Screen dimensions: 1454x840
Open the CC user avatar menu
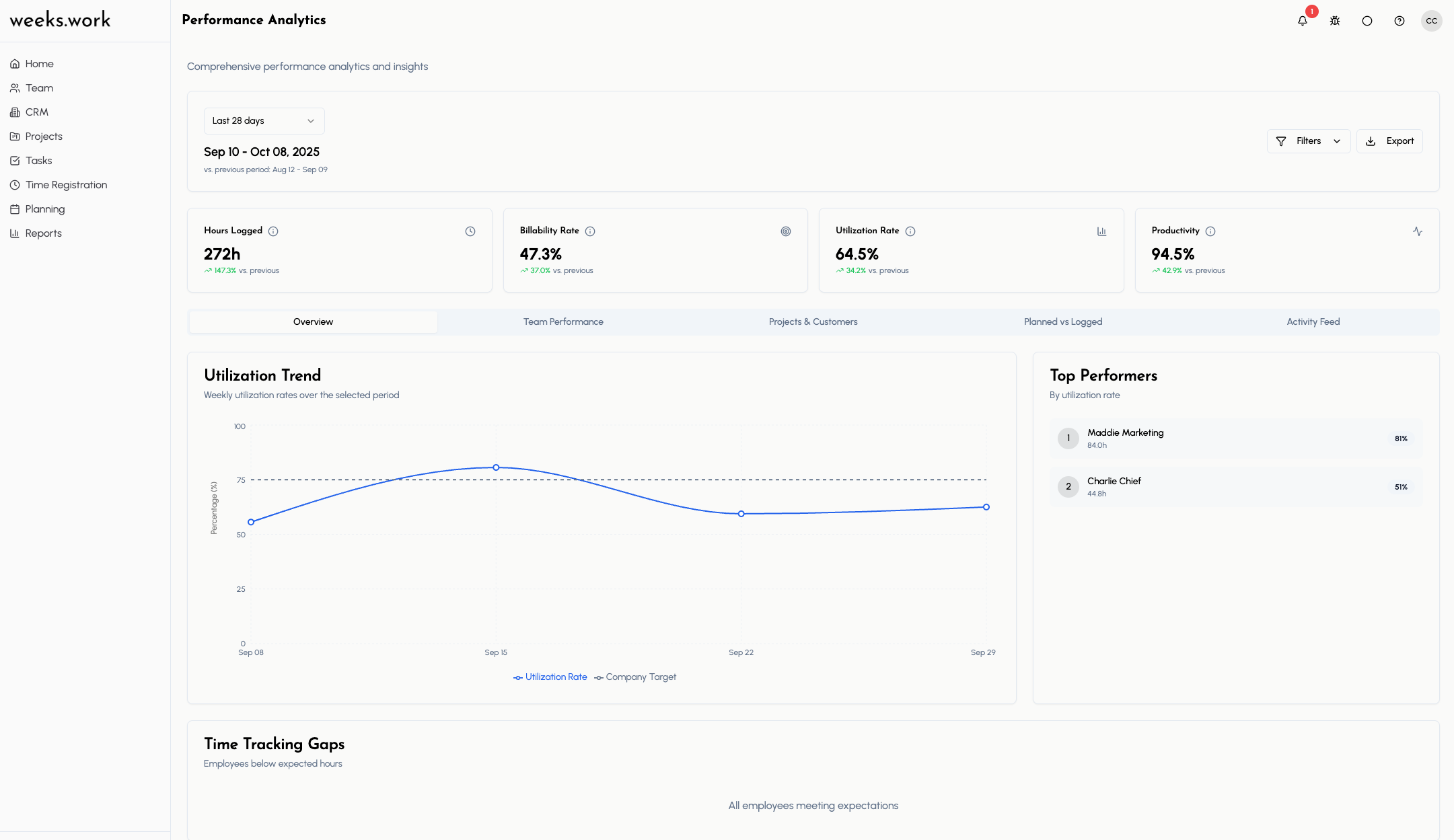[1431, 21]
